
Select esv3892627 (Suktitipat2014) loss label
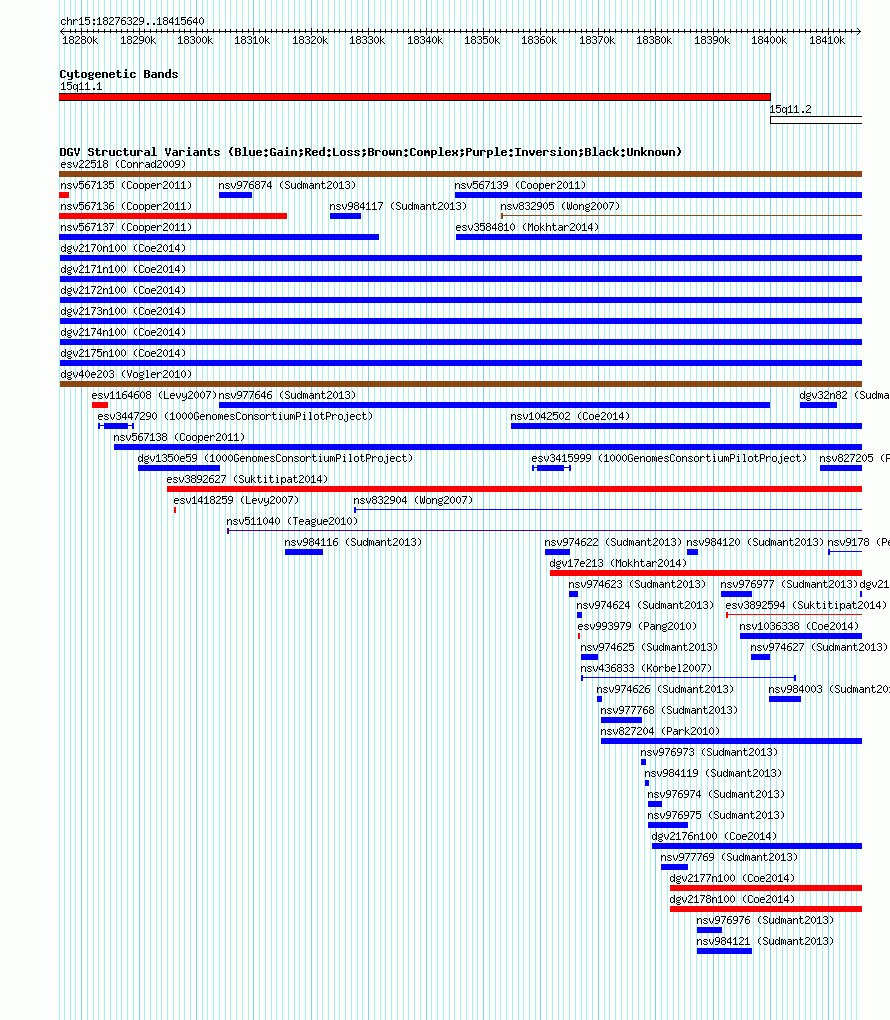point(247,479)
